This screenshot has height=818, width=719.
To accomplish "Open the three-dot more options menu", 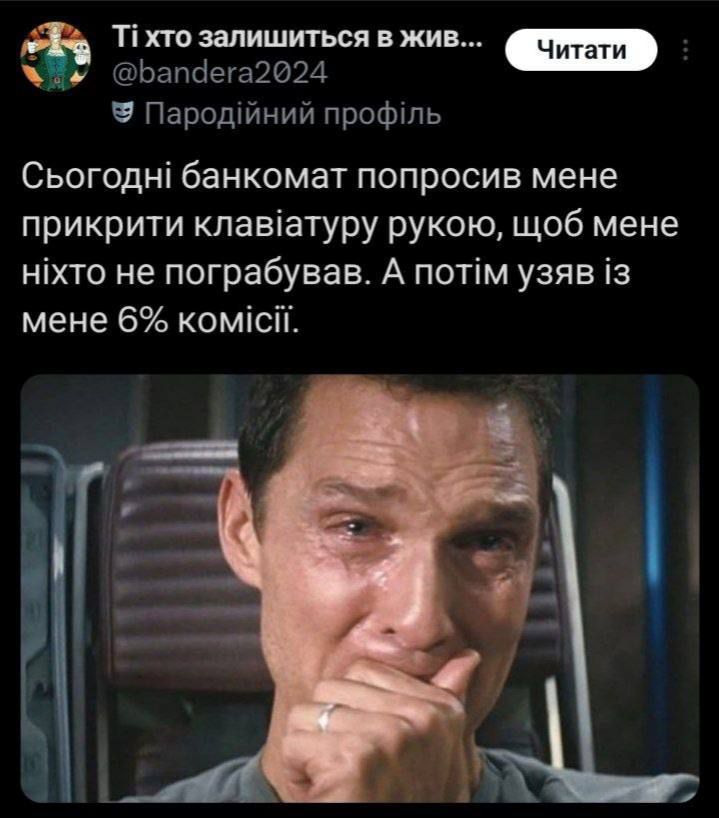I will pyautogui.click(x=686, y=50).
